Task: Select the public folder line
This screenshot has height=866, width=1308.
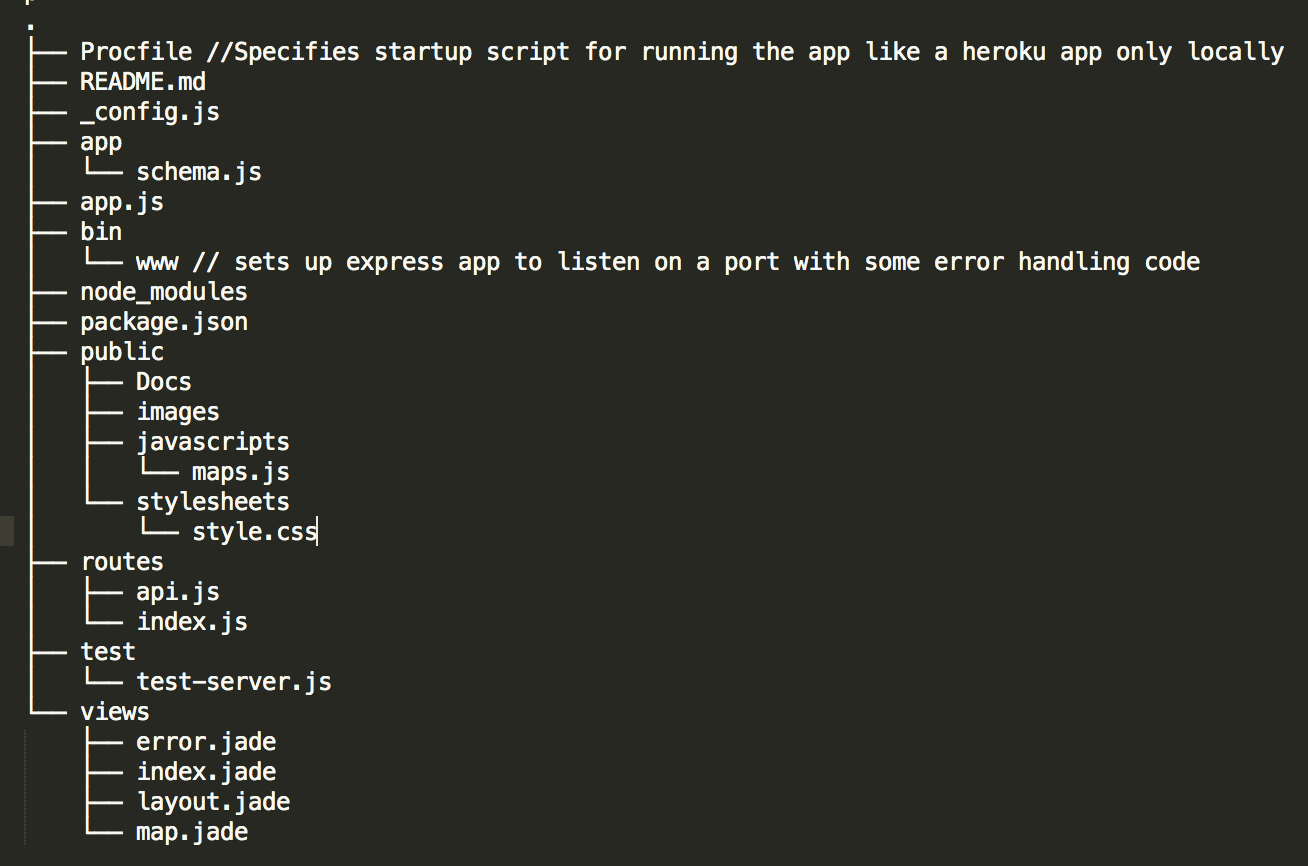Action: [x=121, y=352]
